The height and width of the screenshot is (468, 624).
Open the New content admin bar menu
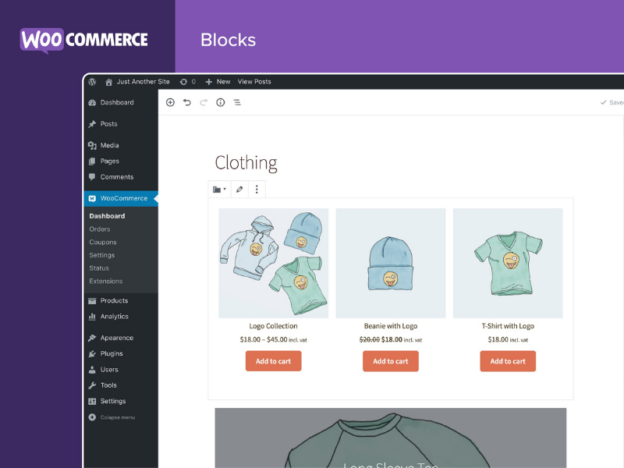[218, 82]
